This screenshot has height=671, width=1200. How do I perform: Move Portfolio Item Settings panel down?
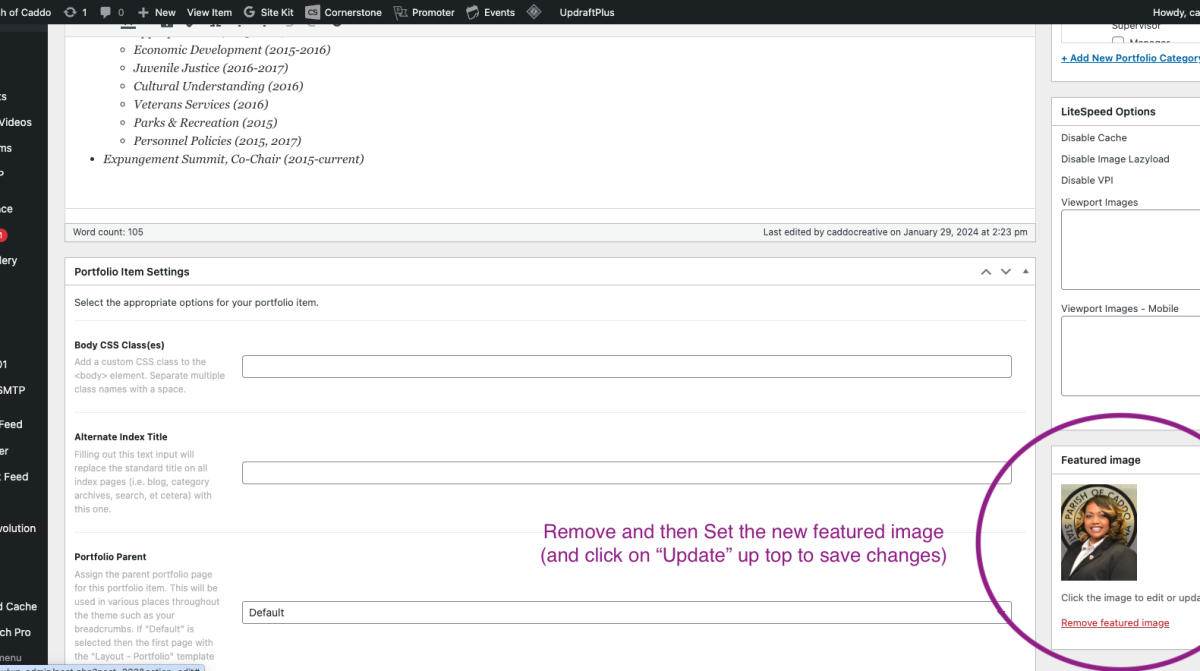pyautogui.click(x=1006, y=272)
